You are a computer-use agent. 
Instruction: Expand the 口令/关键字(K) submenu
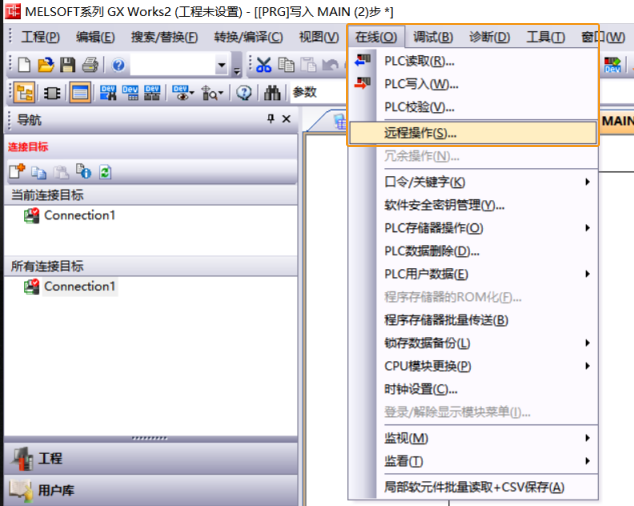click(x=473, y=182)
